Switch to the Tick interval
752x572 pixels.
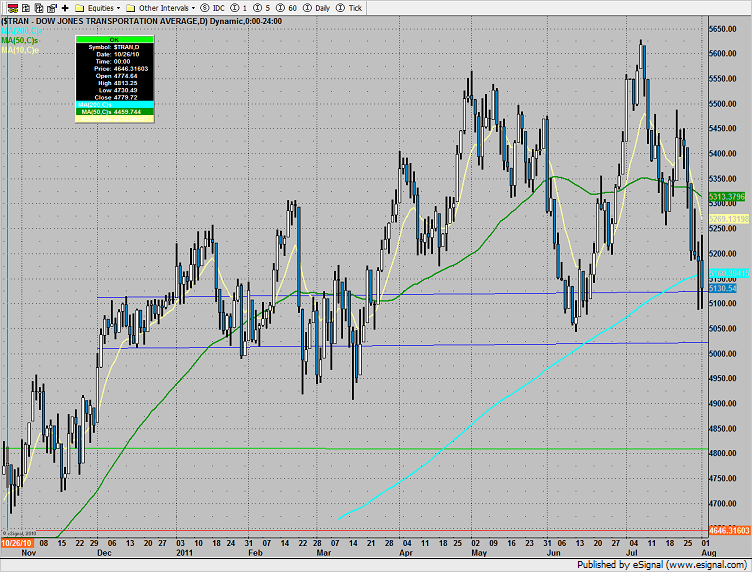(349, 8)
